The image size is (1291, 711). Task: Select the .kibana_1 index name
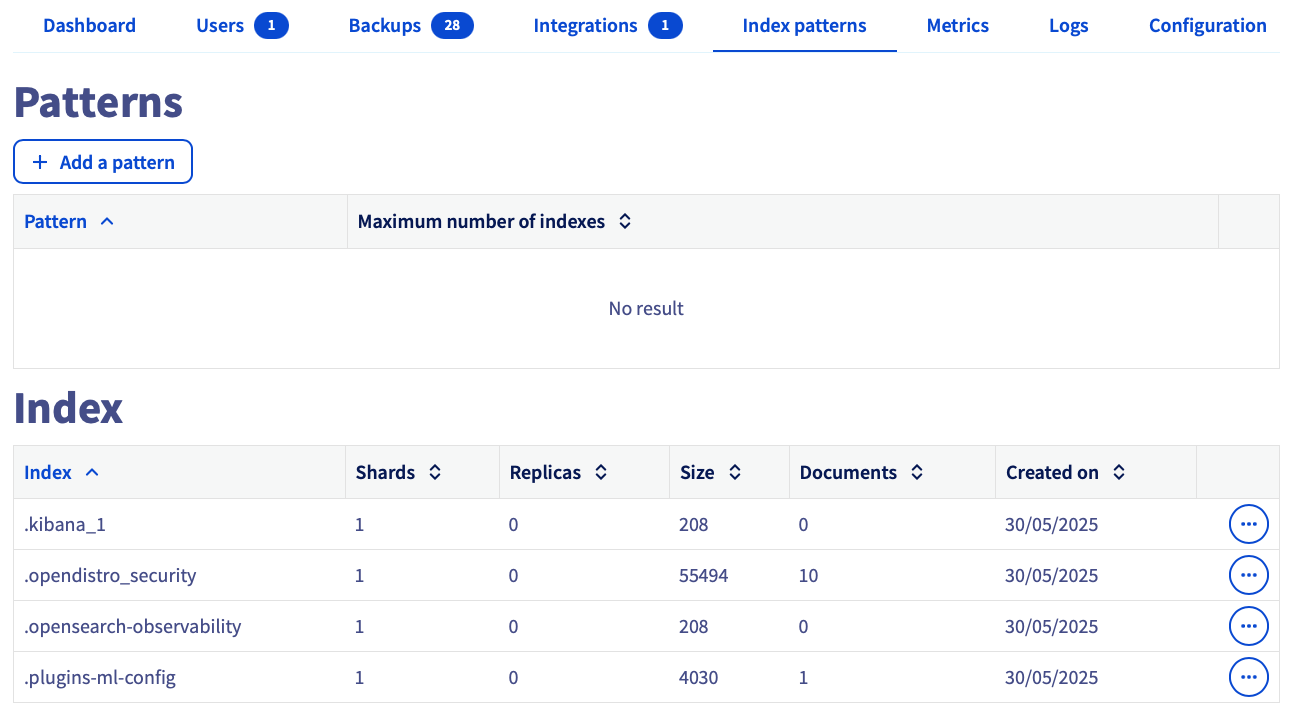(65, 524)
